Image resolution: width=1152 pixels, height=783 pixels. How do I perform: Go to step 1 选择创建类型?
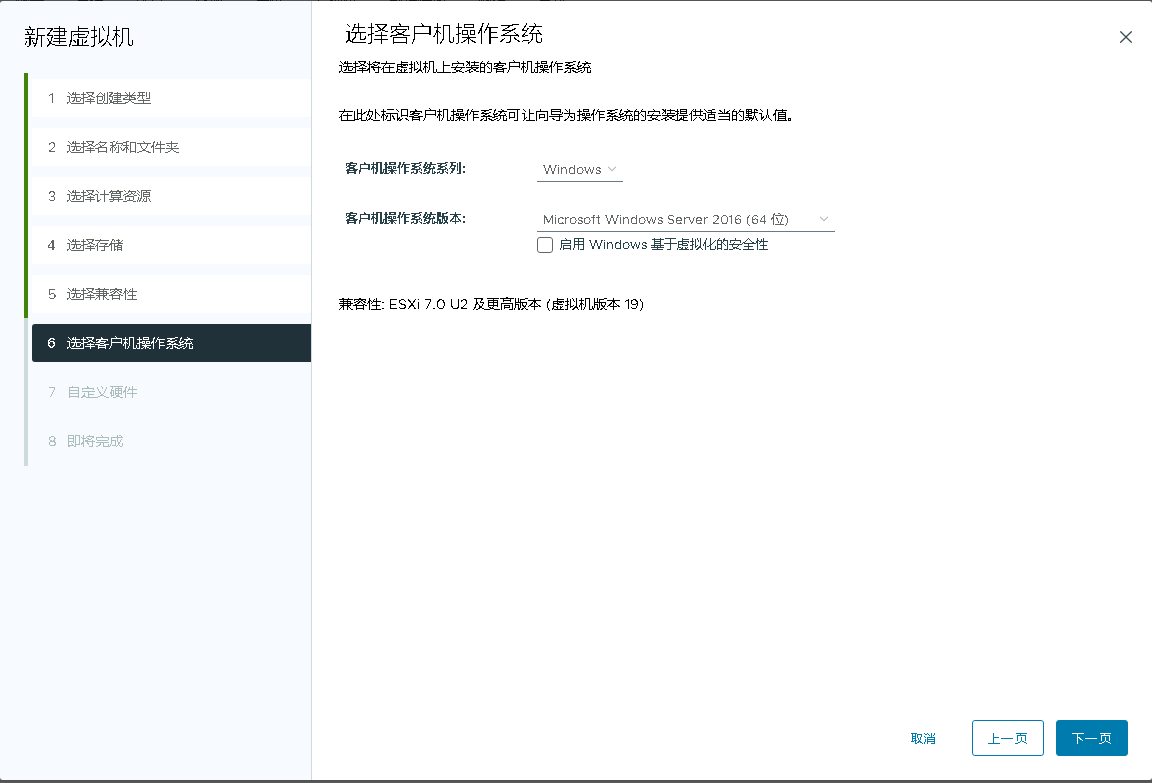tap(109, 98)
